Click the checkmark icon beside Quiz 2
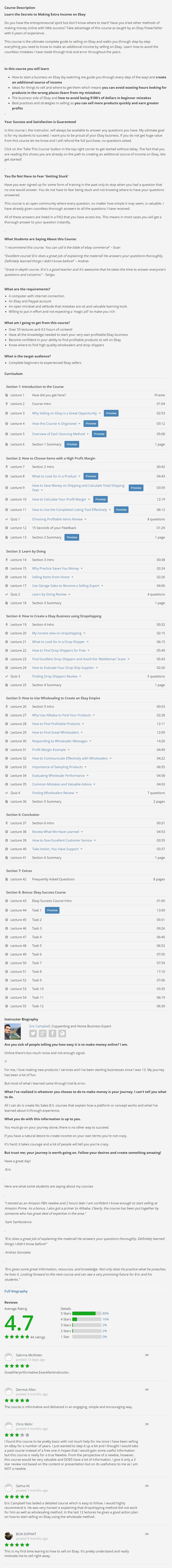 tap(7, 594)
